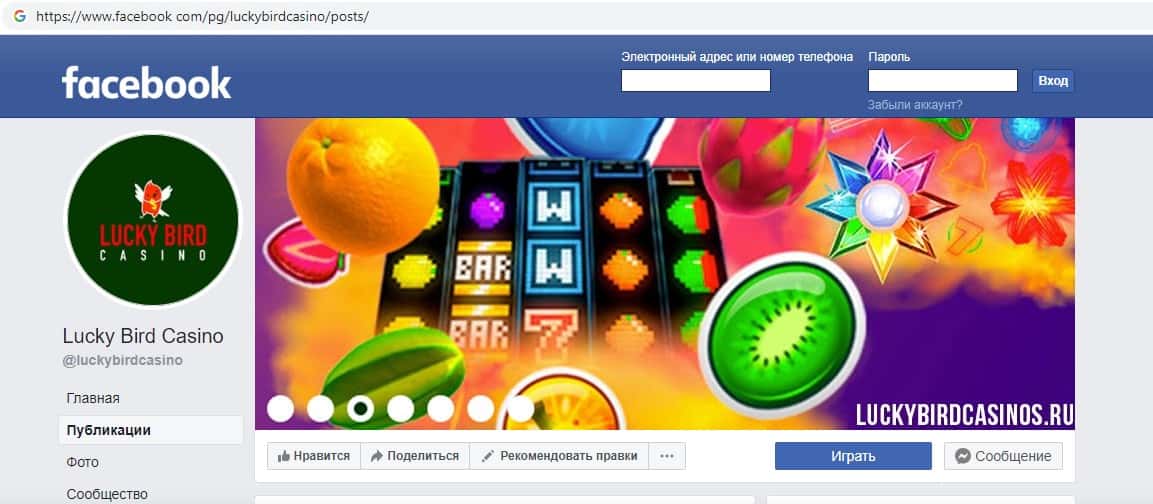The width and height of the screenshot is (1153, 504).
Task: Select the last cover photo dot
Action: pos(521,408)
